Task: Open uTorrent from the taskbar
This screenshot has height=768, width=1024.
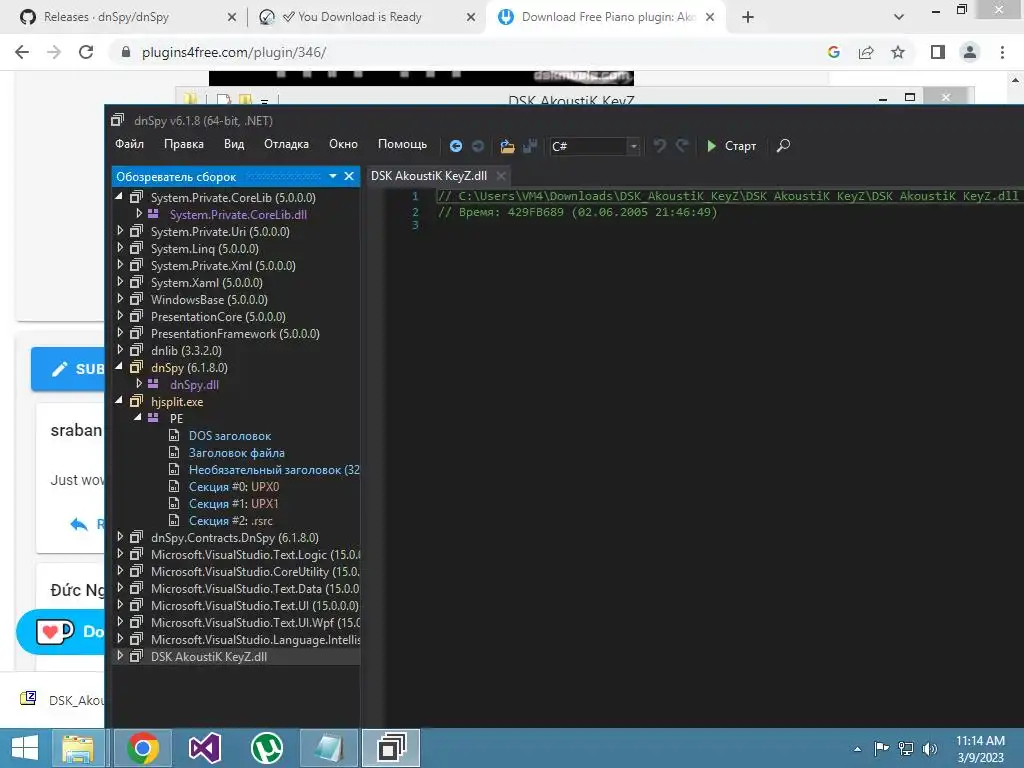Action: 266,748
